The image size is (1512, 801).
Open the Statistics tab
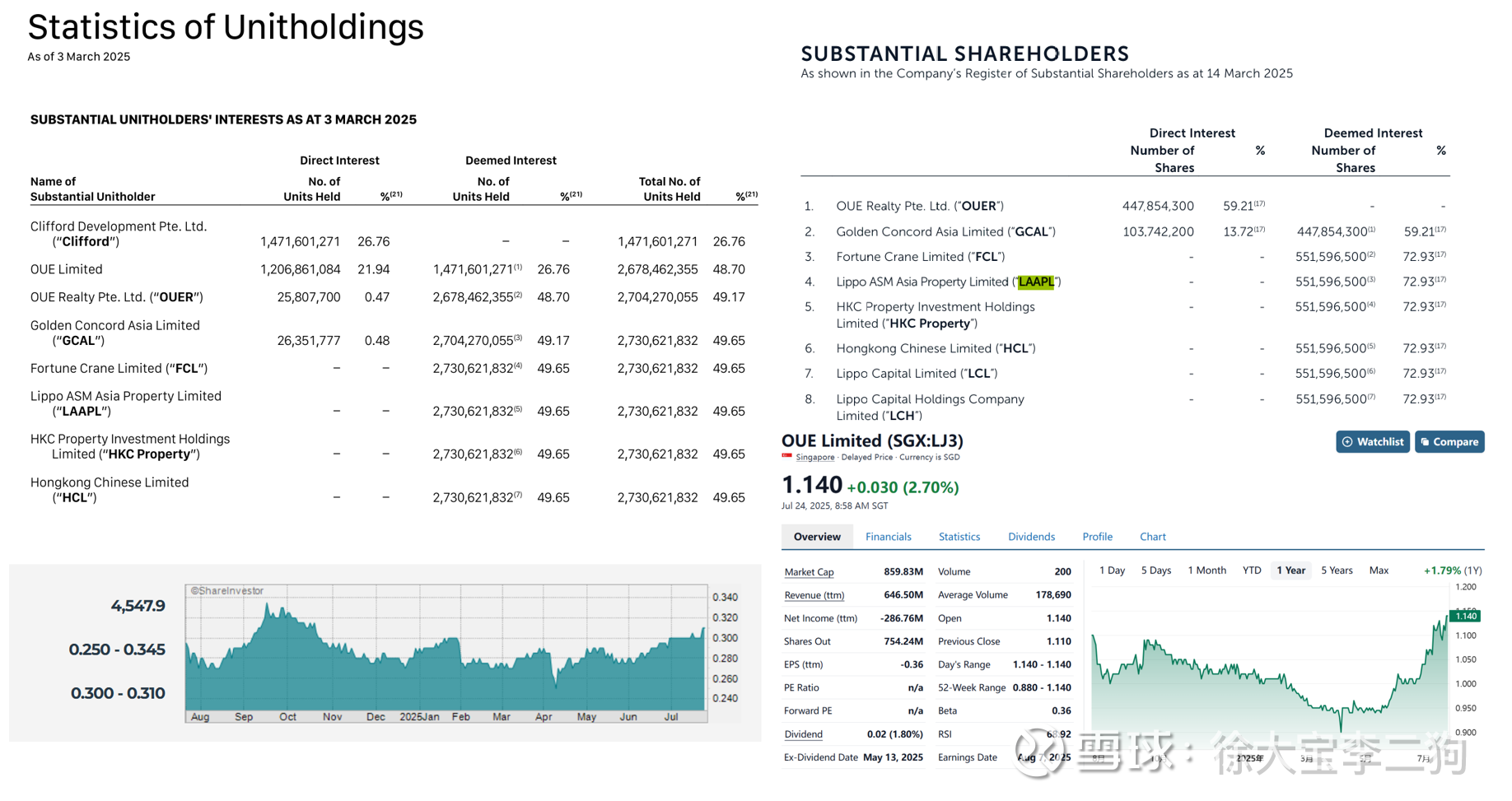(959, 537)
